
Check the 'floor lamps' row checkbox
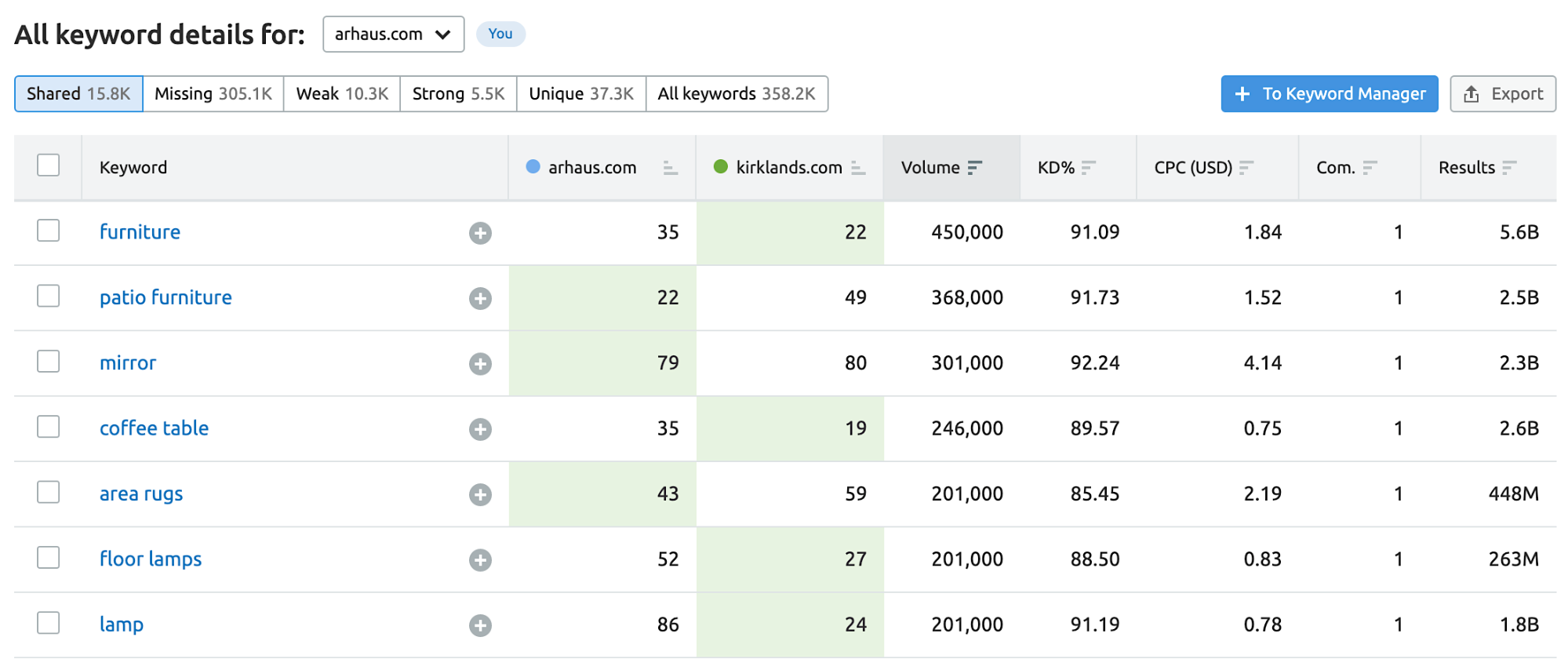pyautogui.click(x=49, y=558)
